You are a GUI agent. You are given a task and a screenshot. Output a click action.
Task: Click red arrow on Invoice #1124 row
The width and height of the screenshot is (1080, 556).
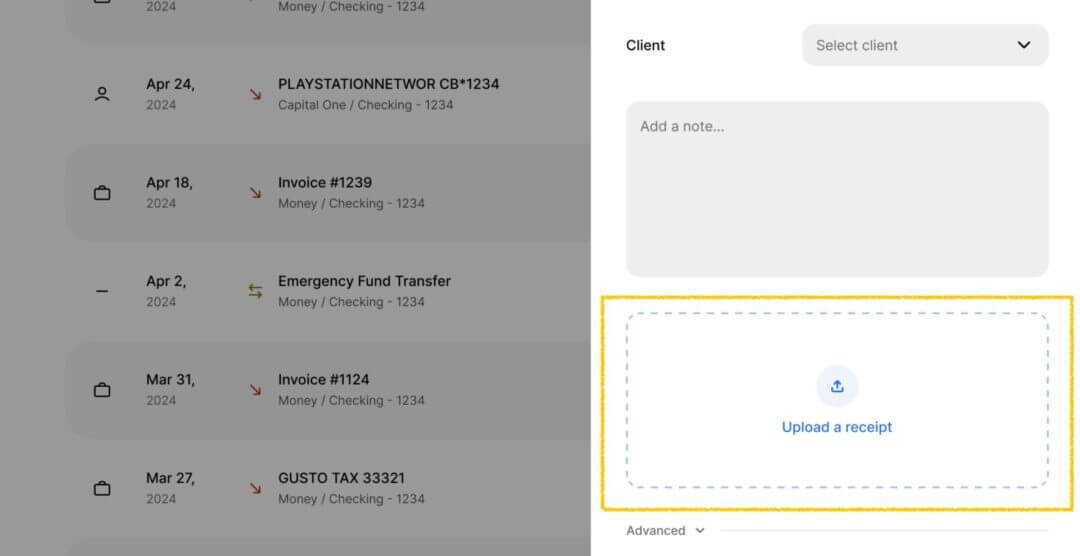pyautogui.click(x=256, y=390)
